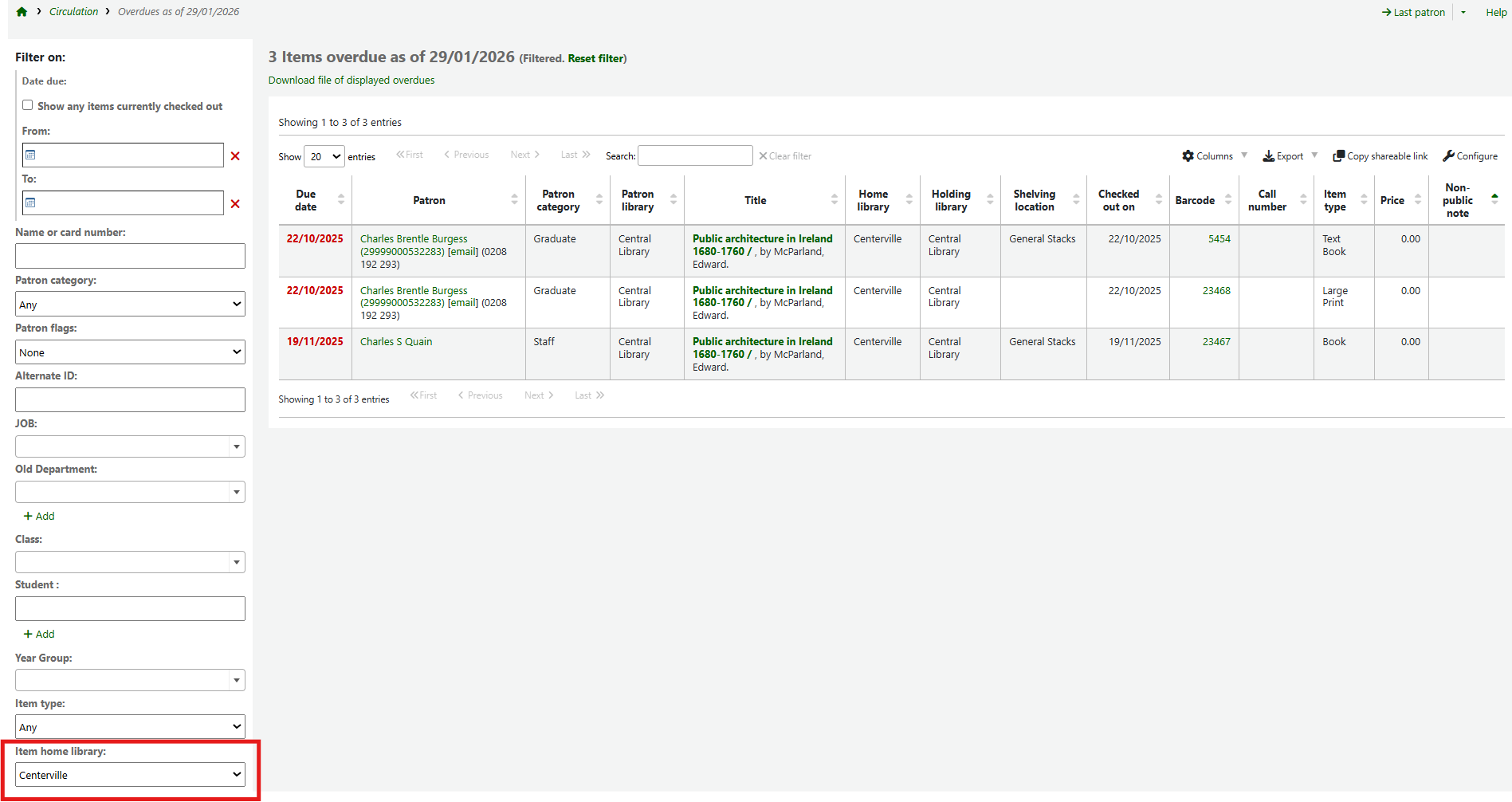The height and width of the screenshot is (802, 1512).
Task: Open patron Charles S Quain
Action: coord(396,342)
